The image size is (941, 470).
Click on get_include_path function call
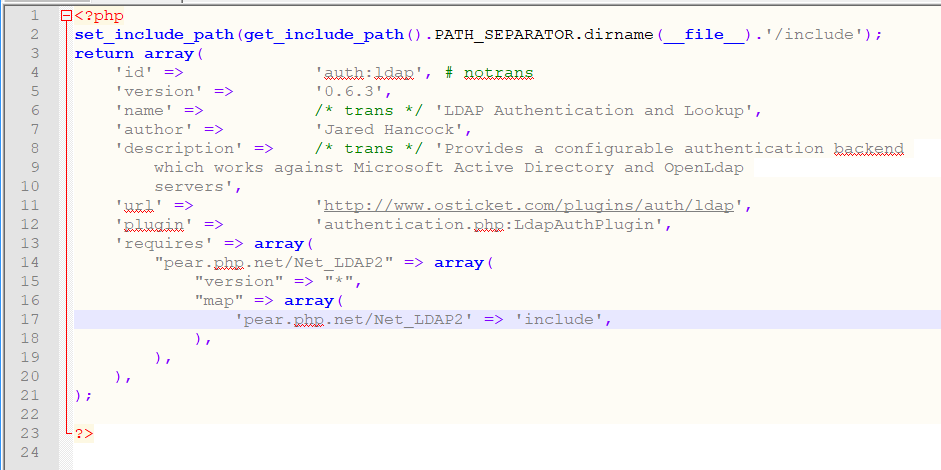tap(324, 35)
